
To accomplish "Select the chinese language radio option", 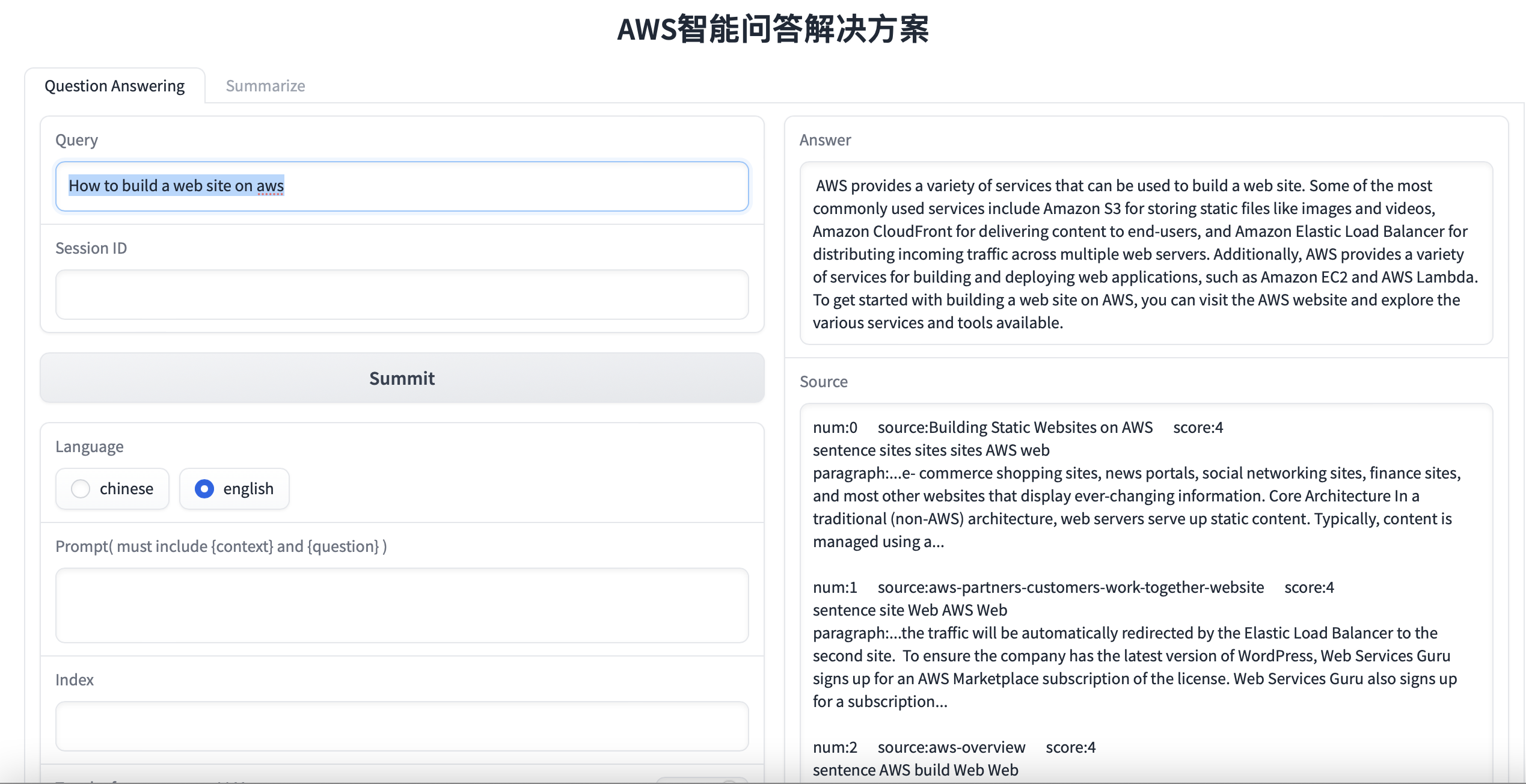I will click(81, 489).
